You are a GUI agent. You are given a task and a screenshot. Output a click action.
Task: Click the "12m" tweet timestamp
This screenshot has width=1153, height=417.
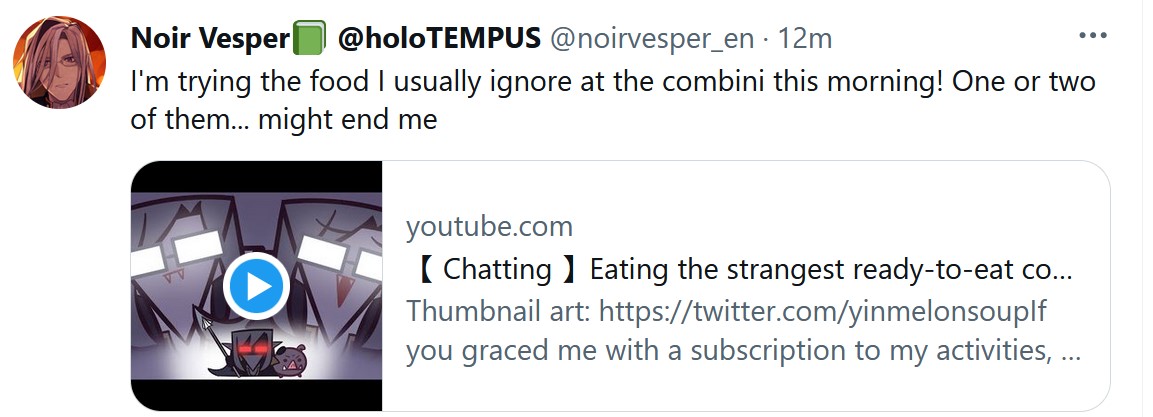pyautogui.click(x=805, y=38)
